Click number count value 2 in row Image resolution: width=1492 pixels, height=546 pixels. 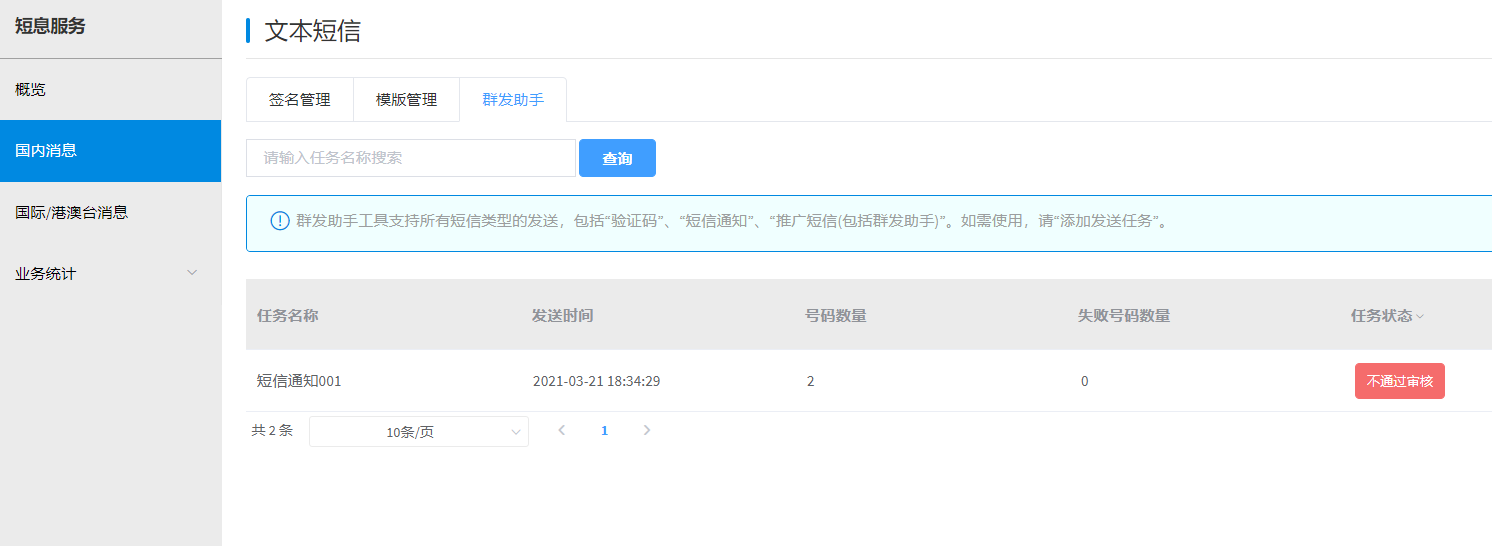point(810,381)
